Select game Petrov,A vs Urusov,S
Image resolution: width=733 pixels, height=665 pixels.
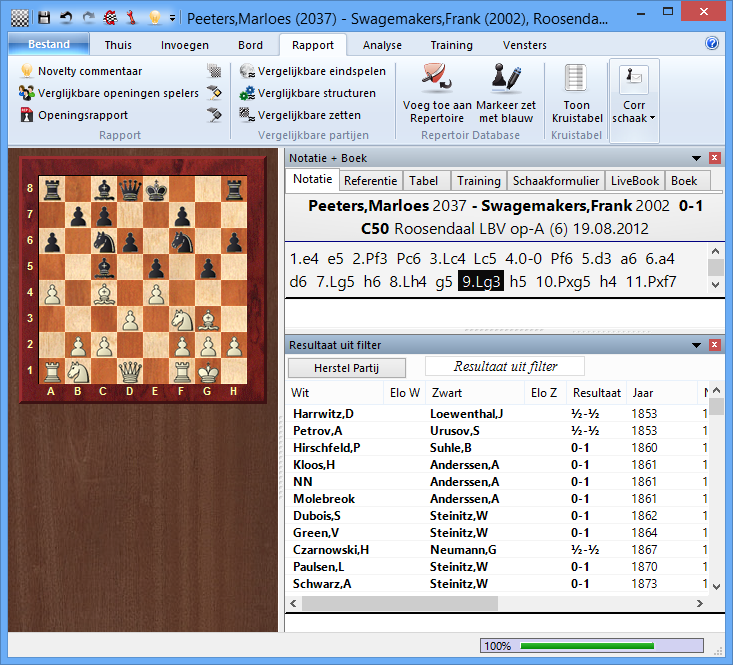click(496, 430)
